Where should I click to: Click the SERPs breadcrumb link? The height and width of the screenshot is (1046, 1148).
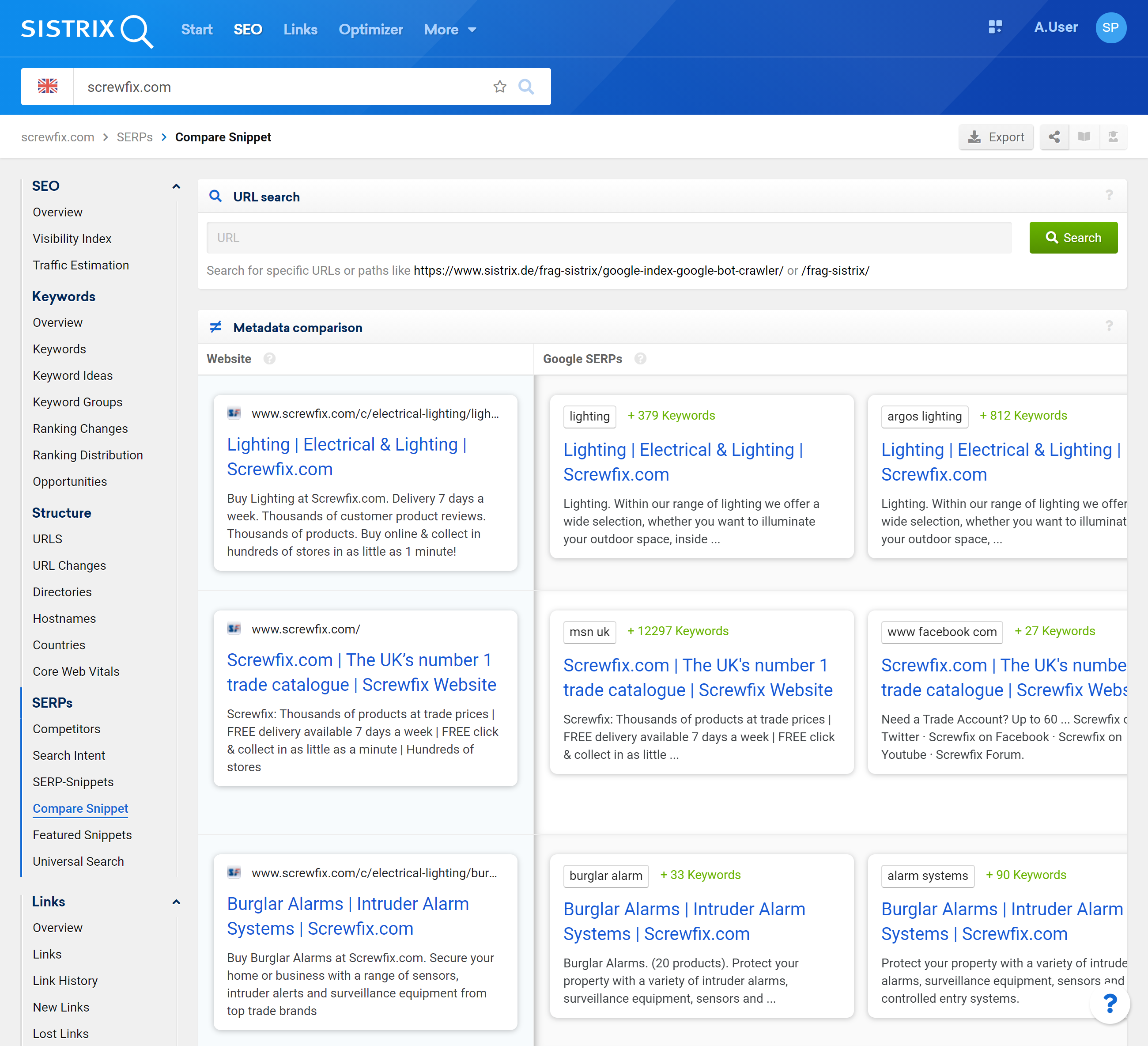[x=134, y=137]
